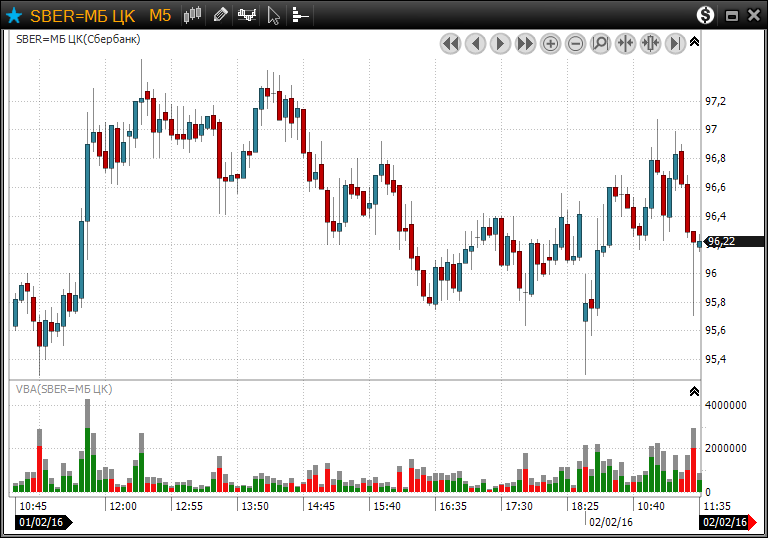768x538 pixels.
Task: Click the dollar sign trade icon
Action: [706, 15]
